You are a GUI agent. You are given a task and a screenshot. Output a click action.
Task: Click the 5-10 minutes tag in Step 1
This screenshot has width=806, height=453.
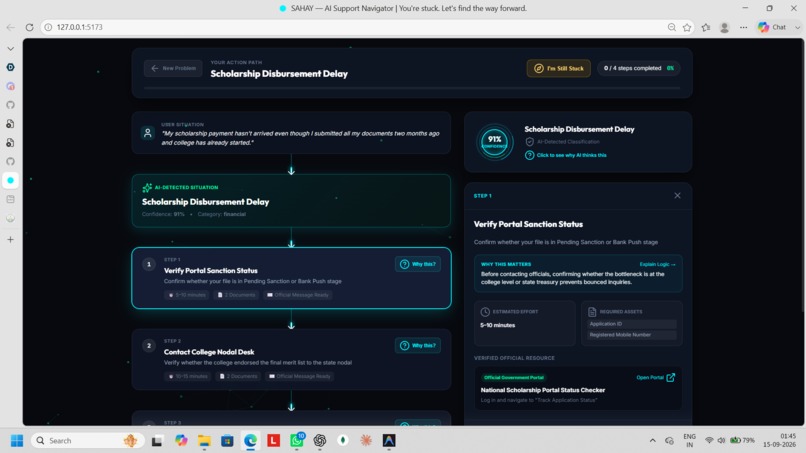tap(187, 295)
